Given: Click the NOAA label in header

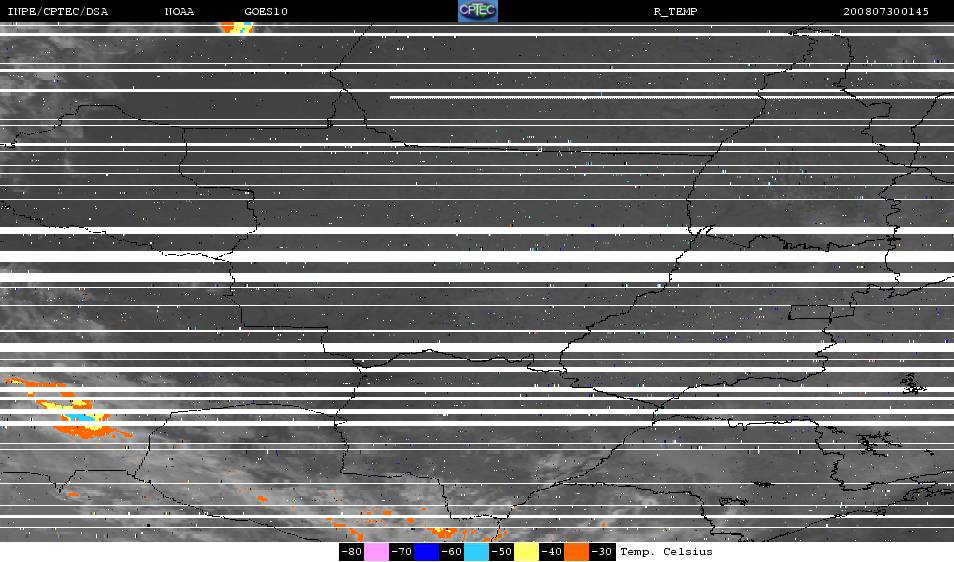Looking at the screenshot, I should (x=180, y=12).
